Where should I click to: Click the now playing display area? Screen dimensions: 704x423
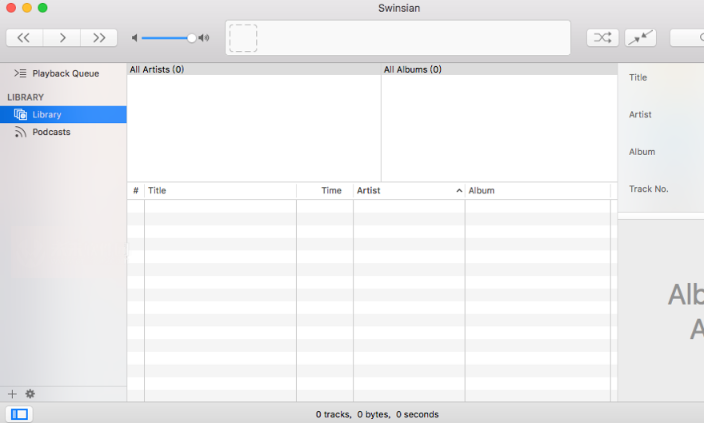[x=398, y=38]
